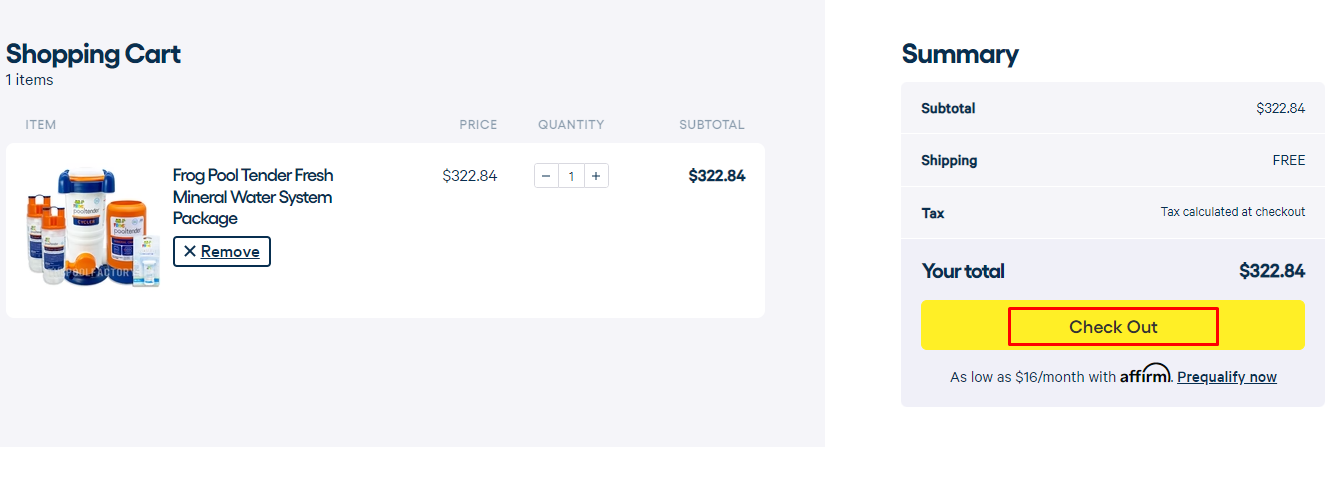Click the QUANTITY column header
This screenshot has width=1334, height=493.
[x=571, y=125]
